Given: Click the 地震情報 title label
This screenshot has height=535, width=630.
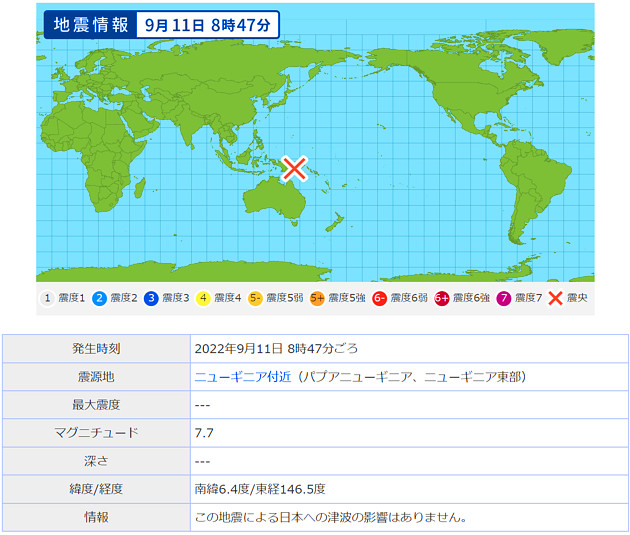Looking at the screenshot, I should (x=91, y=25).
